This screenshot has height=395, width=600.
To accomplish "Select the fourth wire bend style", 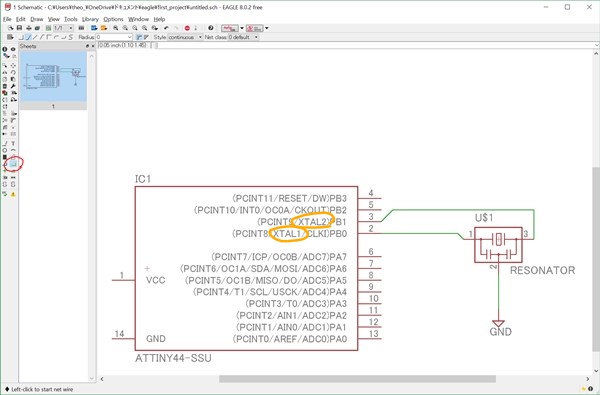I will tap(42, 37).
